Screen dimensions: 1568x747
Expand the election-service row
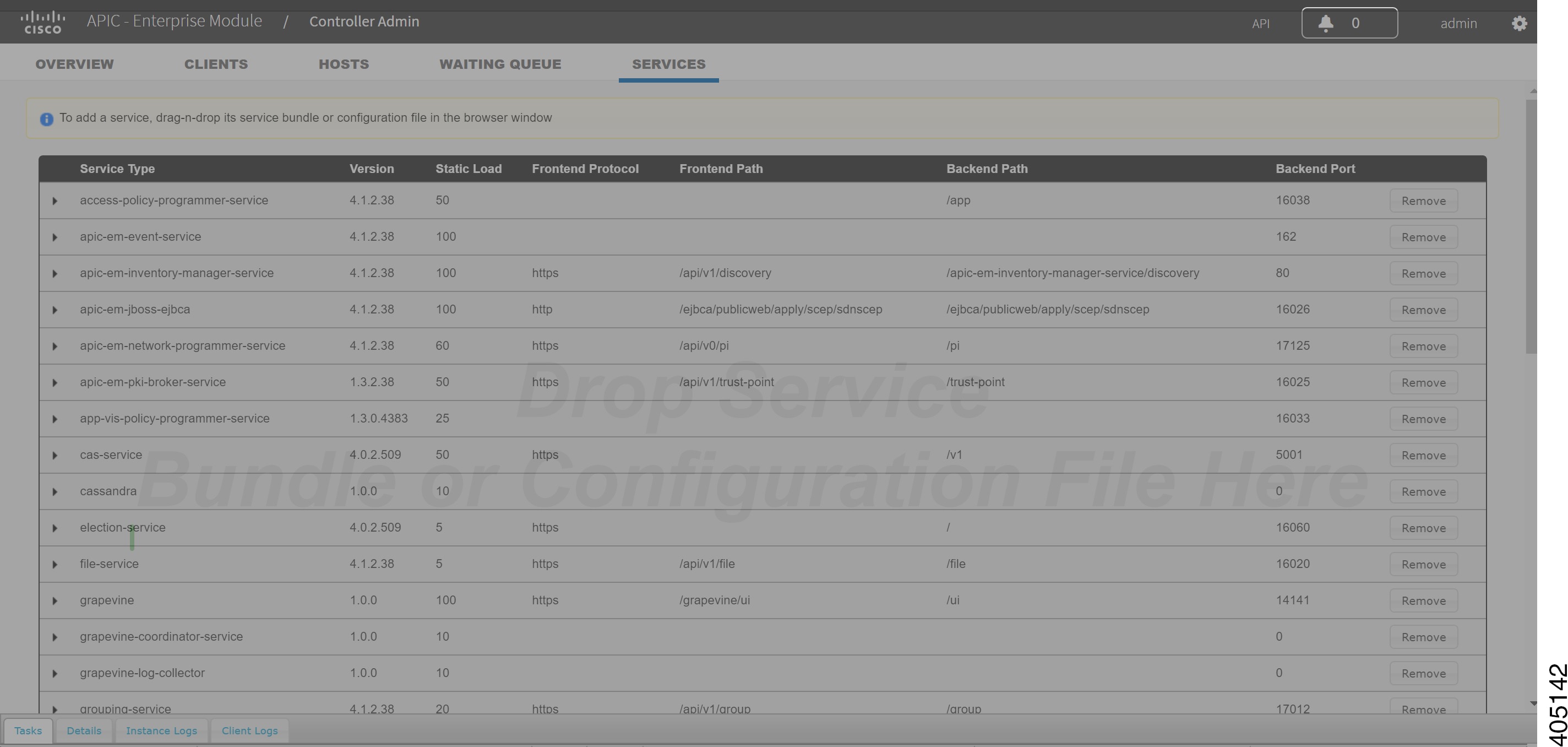tap(54, 528)
